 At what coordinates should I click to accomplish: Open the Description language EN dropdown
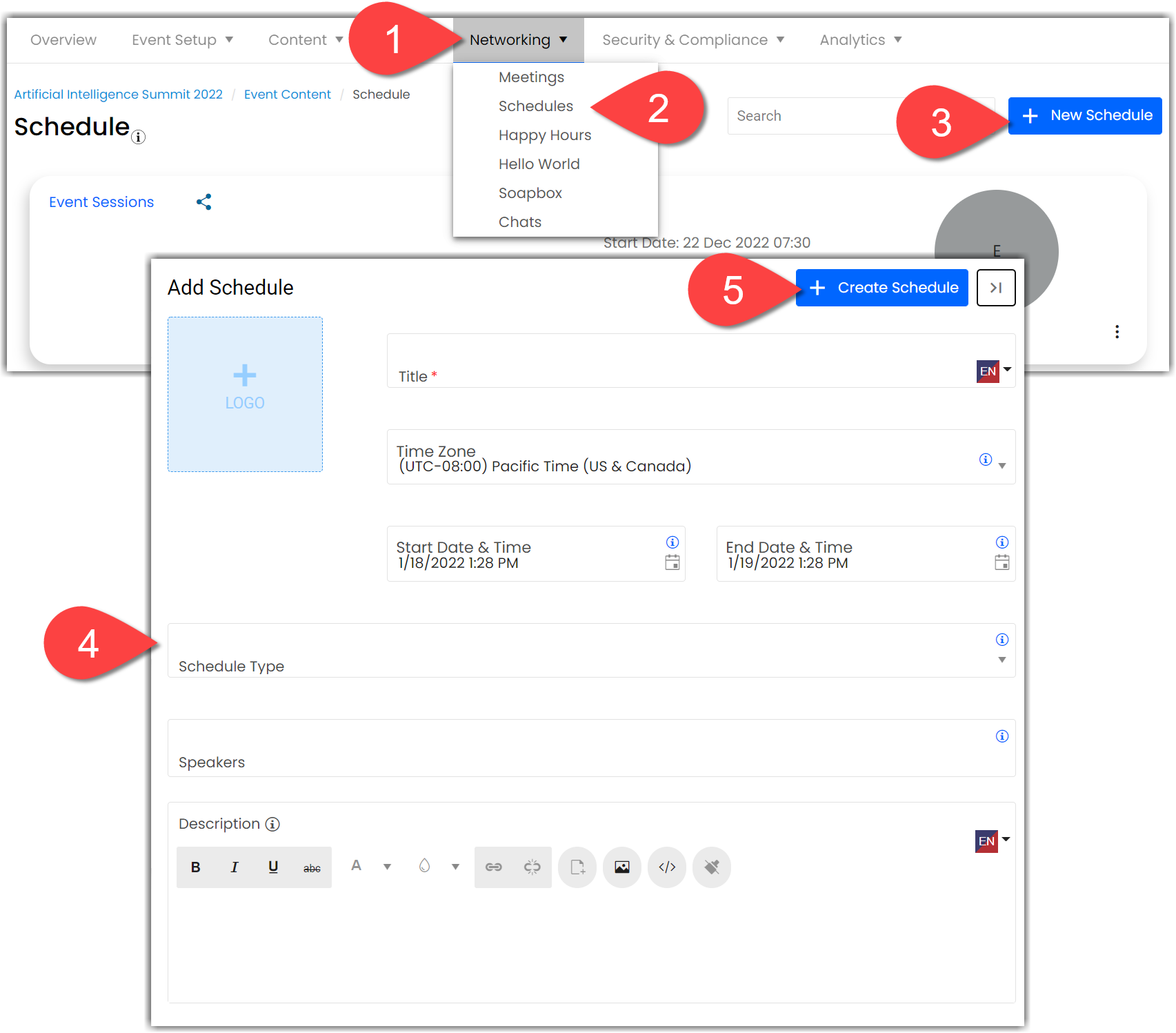coord(993,841)
